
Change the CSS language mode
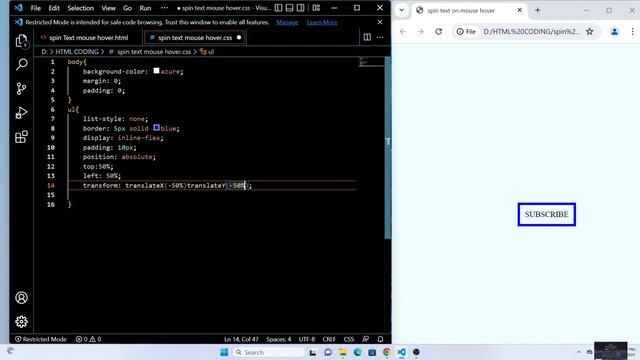click(x=349, y=339)
